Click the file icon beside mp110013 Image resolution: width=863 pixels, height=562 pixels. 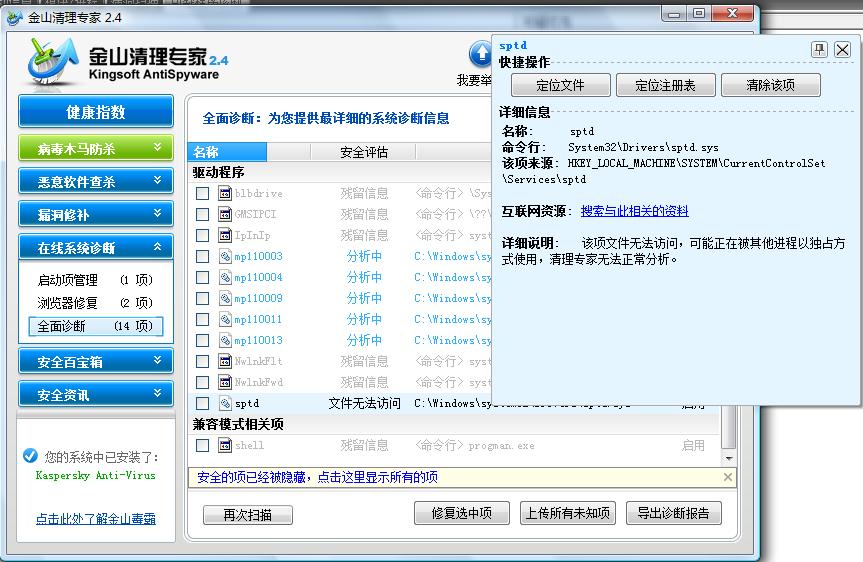pyautogui.click(x=225, y=340)
